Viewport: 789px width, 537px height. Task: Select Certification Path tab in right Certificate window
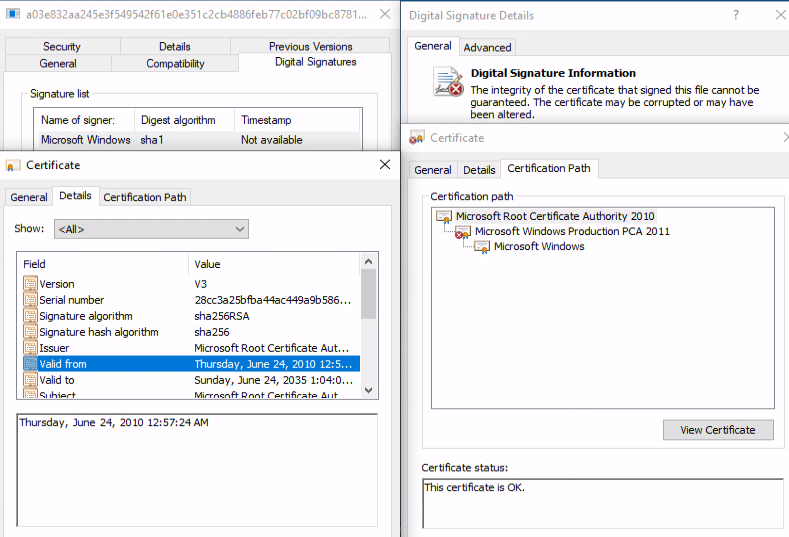point(548,169)
